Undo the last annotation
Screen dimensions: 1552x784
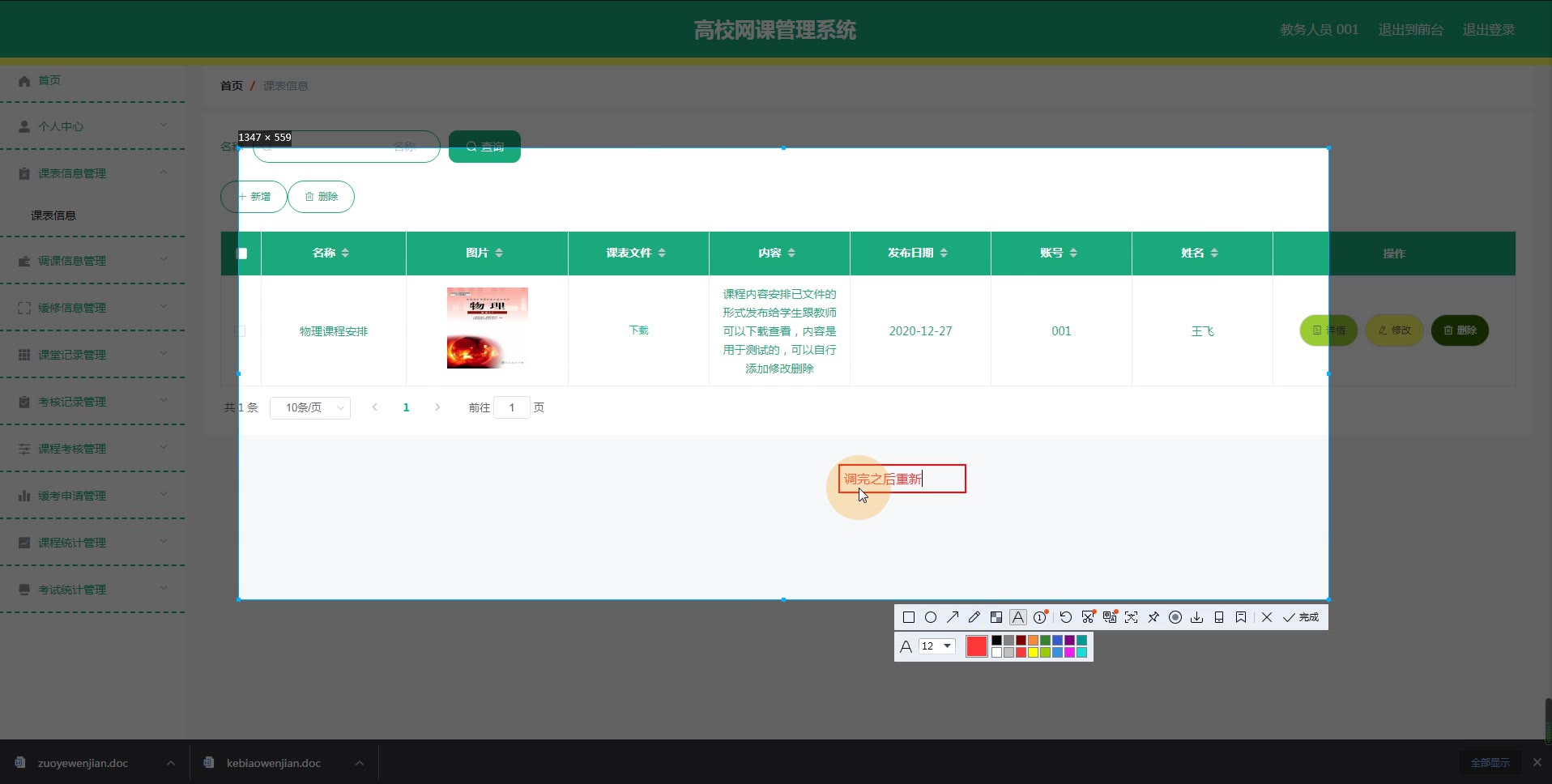(x=1066, y=617)
